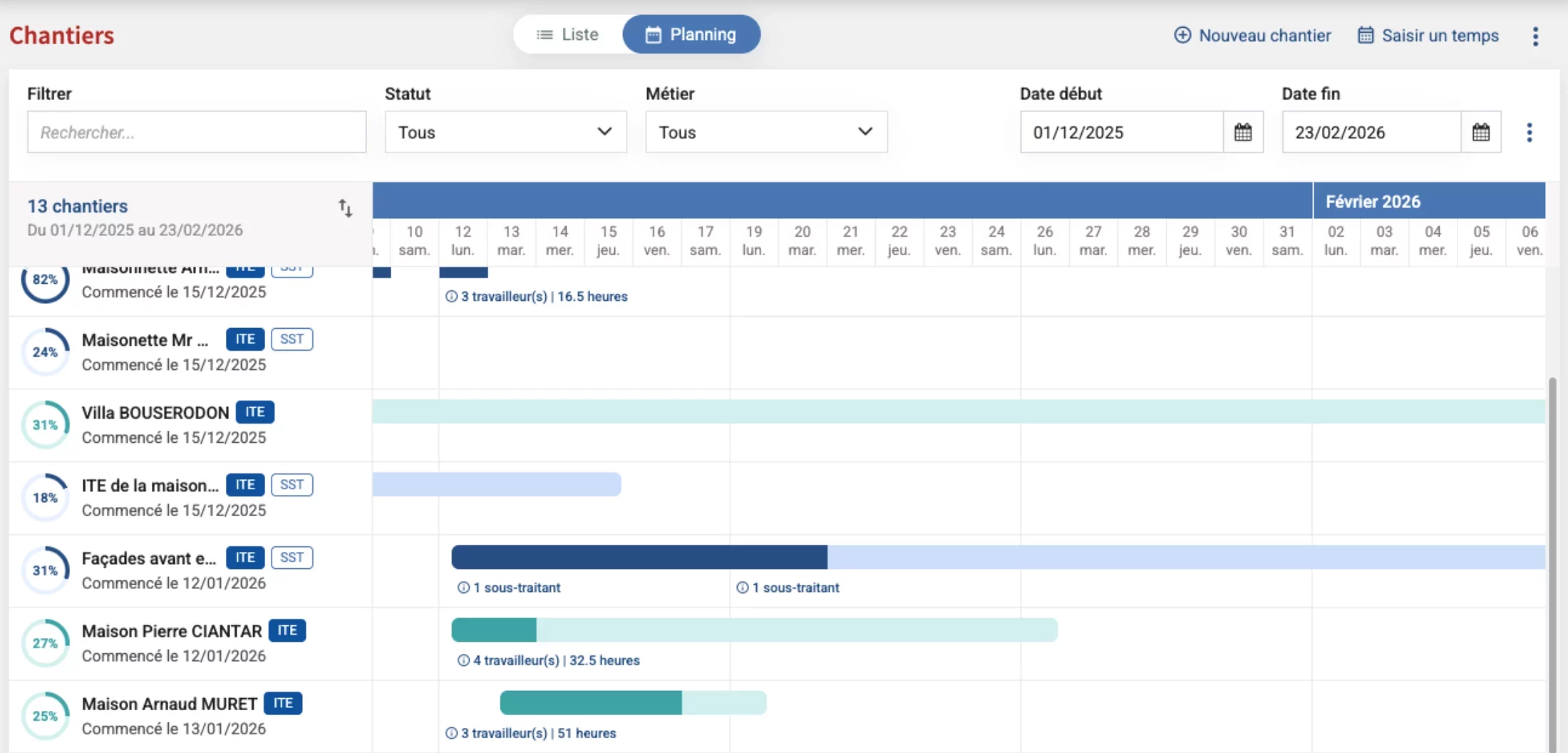This screenshot has width=1568, height=753.
Task: Click the SST badge on Façades avant
Action: pyautogui.click(x=292, y=558)
